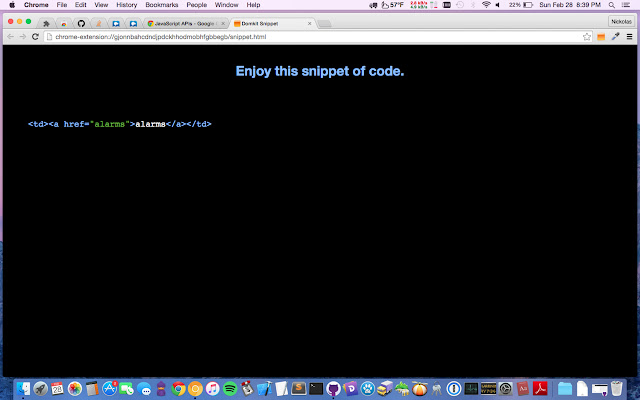Open Activity Monitor from the Dock
Image resolution: width=640 pixels, height=400 pixels.
coord(471,388)
